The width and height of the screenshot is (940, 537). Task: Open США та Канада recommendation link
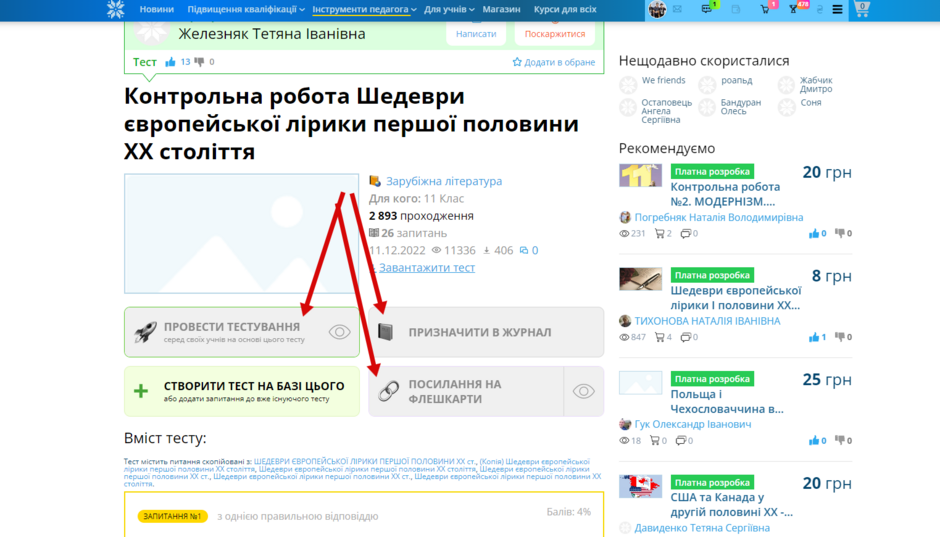(731, 505)
